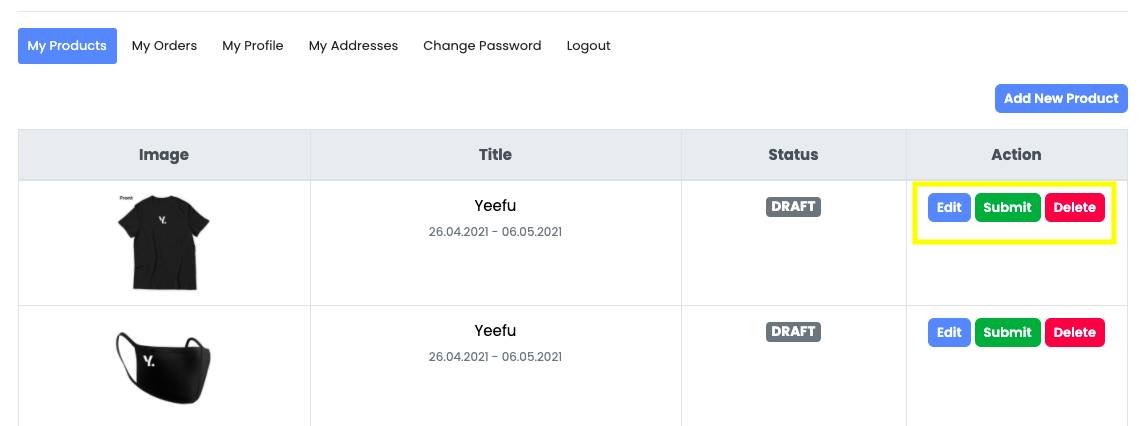Click the Status column header

coord(793,154)
